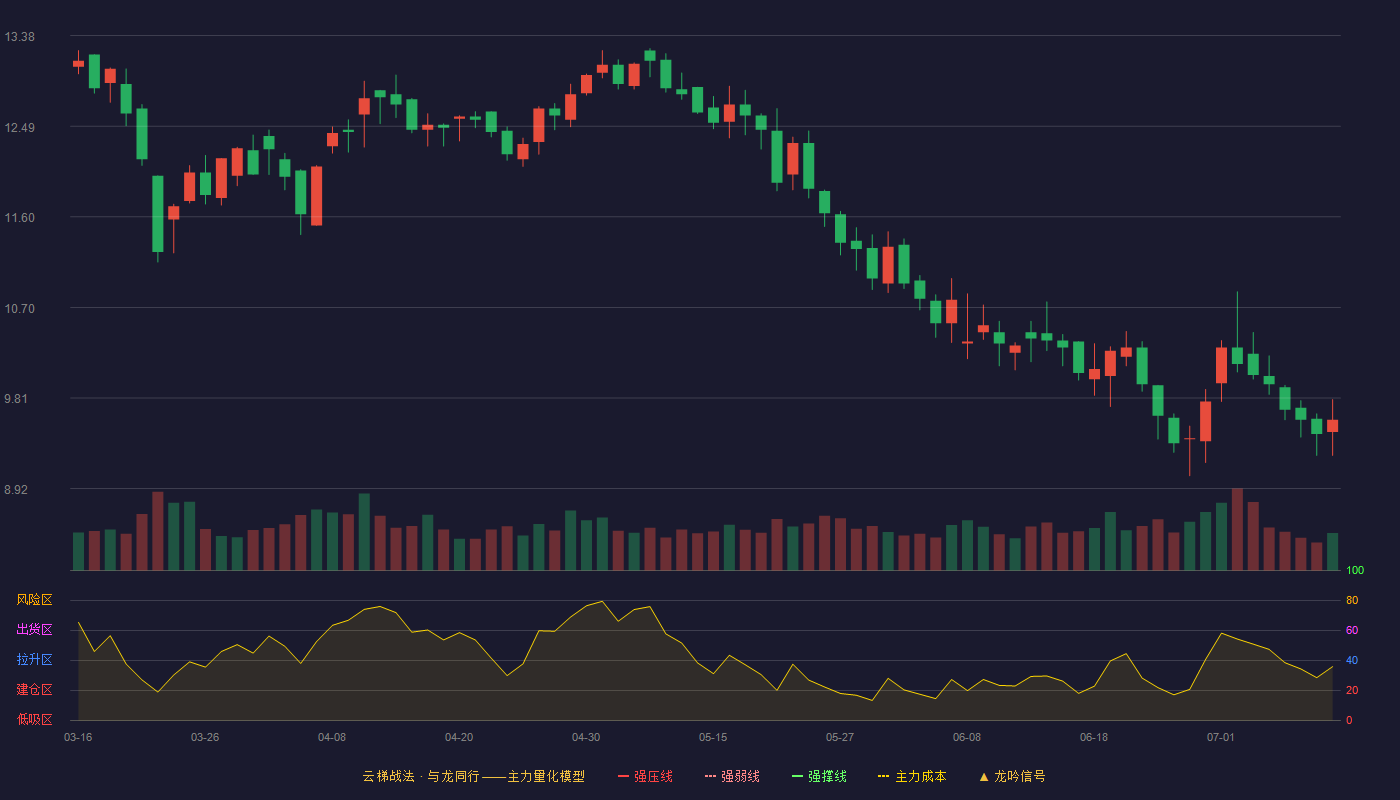Click the 11.60 price axis label
Image resolution: width=1400 pixels, height=800 pixels.
pyautogui.click(x=19, y=218)
